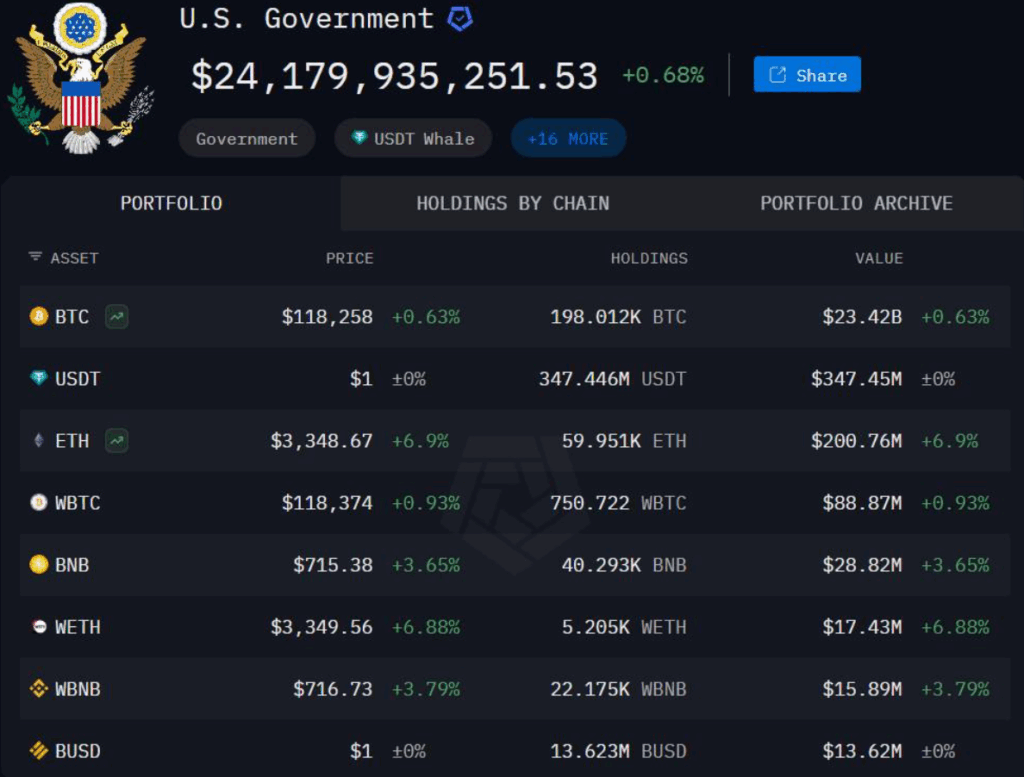Open the HOLDINGS BY CHAIN tab

click(513, 203)
